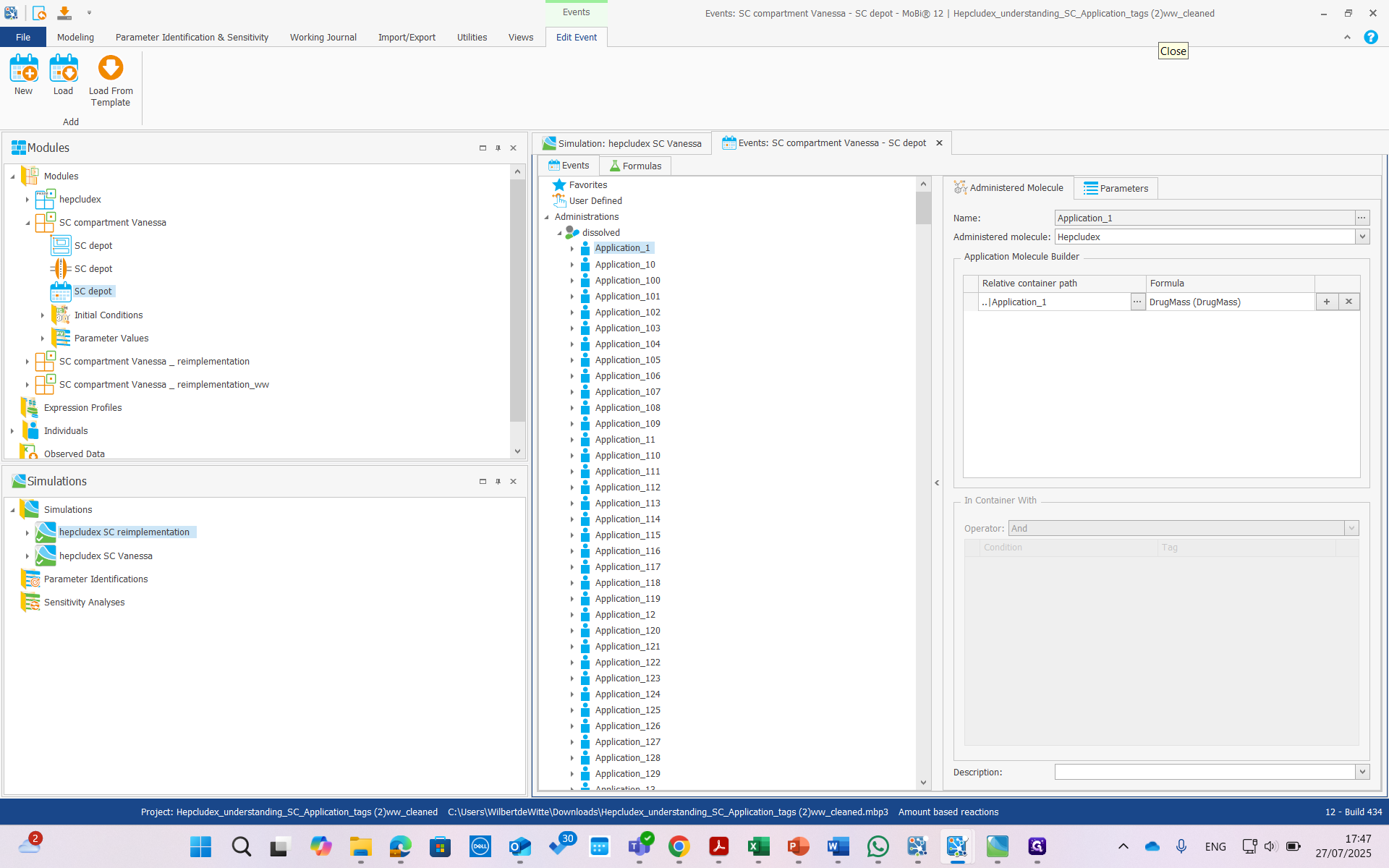Image resolution: width=1389 pixels, height=868 pixels.
Task: Collapse the ribbon with the up chevron
Action: click(1347, 37)
